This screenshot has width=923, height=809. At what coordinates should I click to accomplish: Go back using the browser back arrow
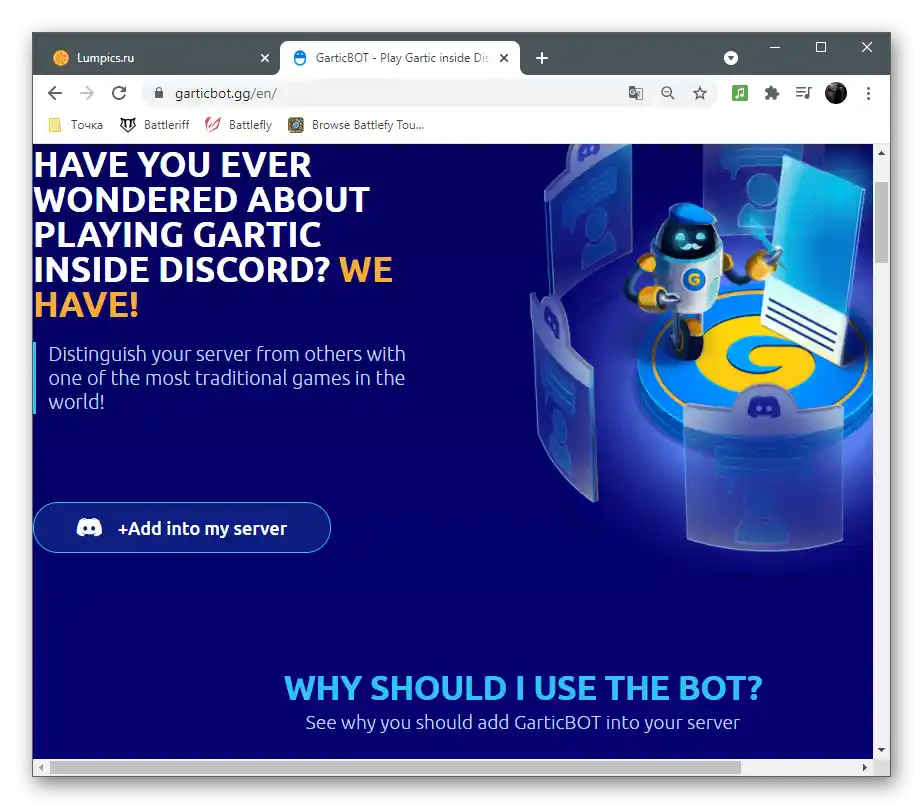pos(55,93)
